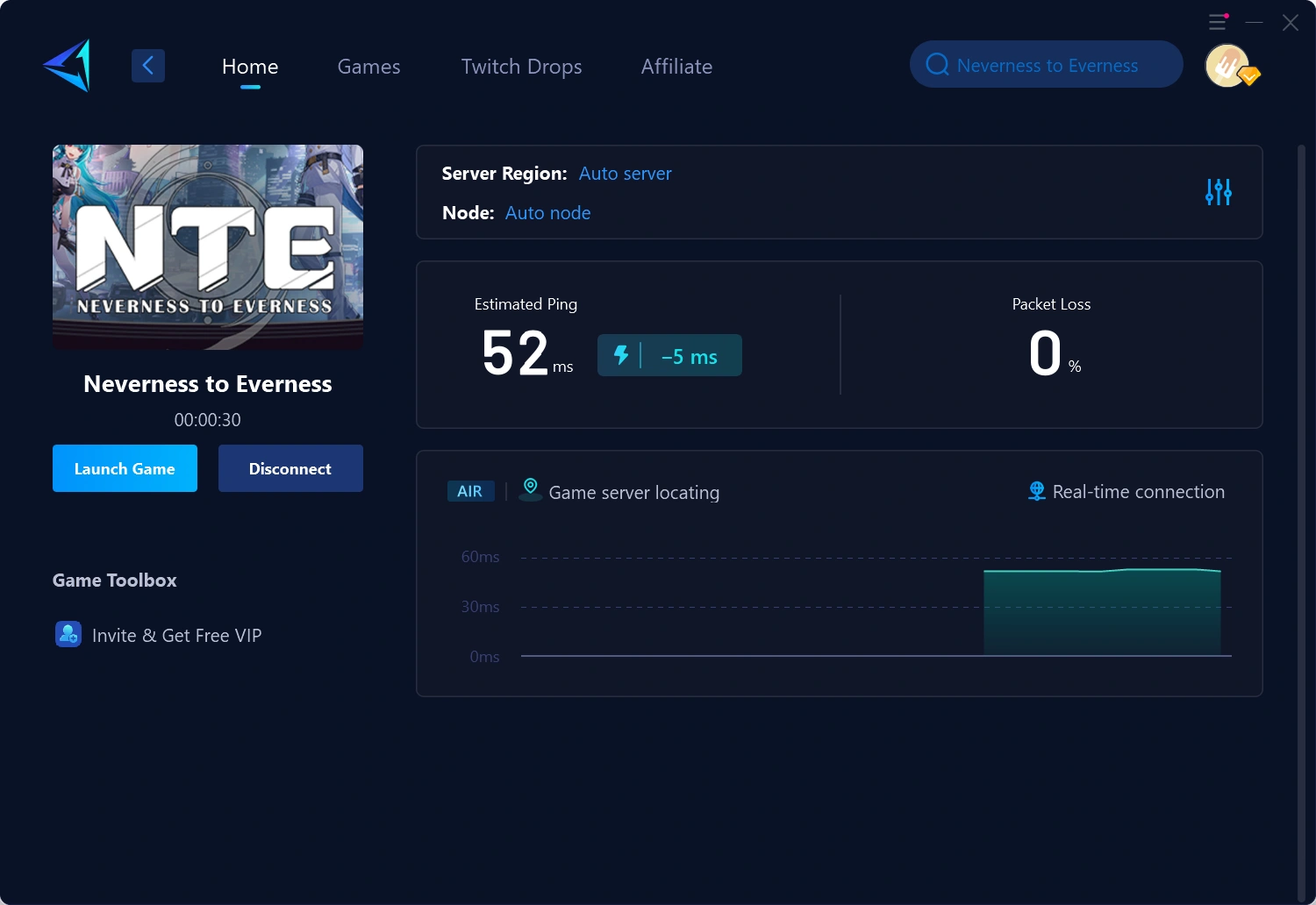Select the location pin for game server locating
1316x905 pixels.
tap(530, 489)
